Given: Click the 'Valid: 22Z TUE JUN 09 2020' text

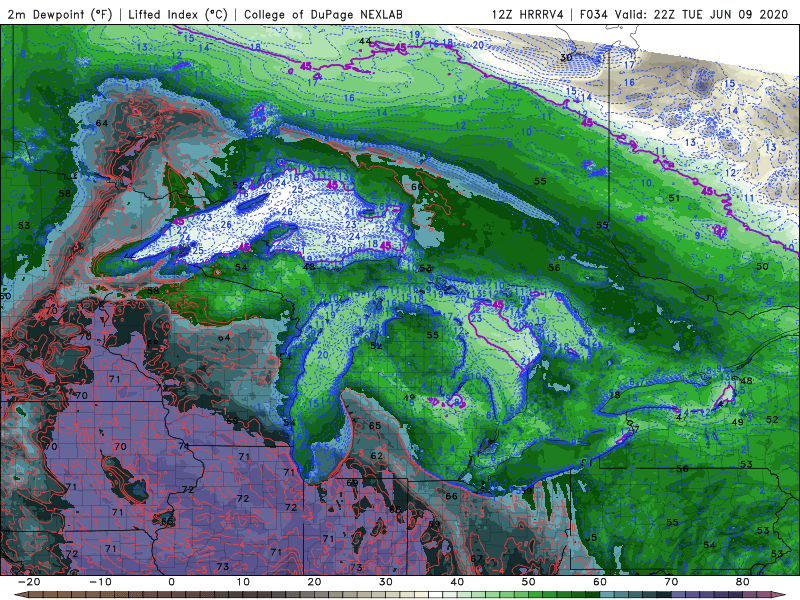Looking at the screenshot, I should [701, 14].
